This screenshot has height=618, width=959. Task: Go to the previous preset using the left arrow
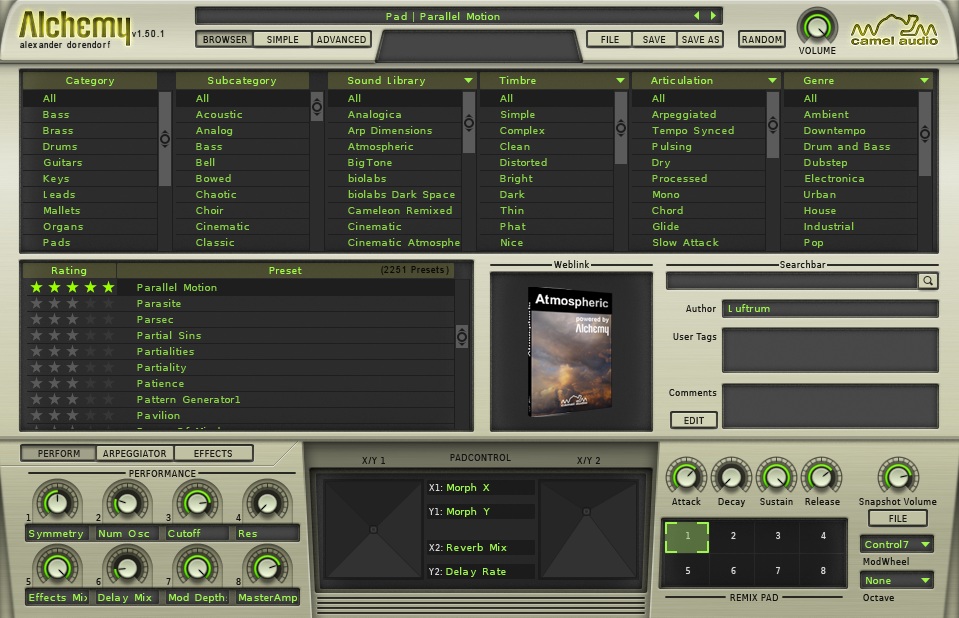click(697, 16)
